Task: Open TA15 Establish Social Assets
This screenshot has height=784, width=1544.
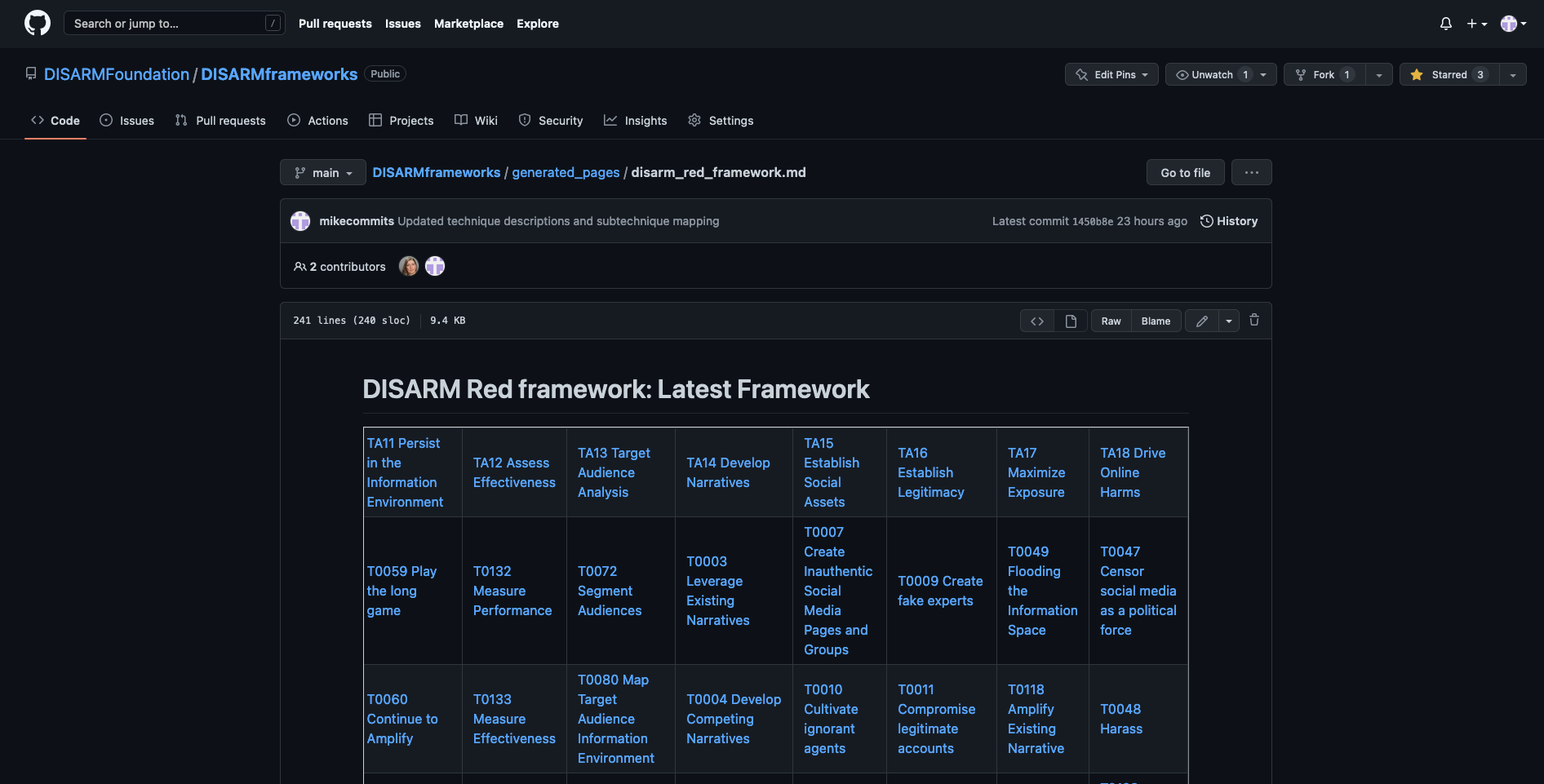Action: coord(832,472)
